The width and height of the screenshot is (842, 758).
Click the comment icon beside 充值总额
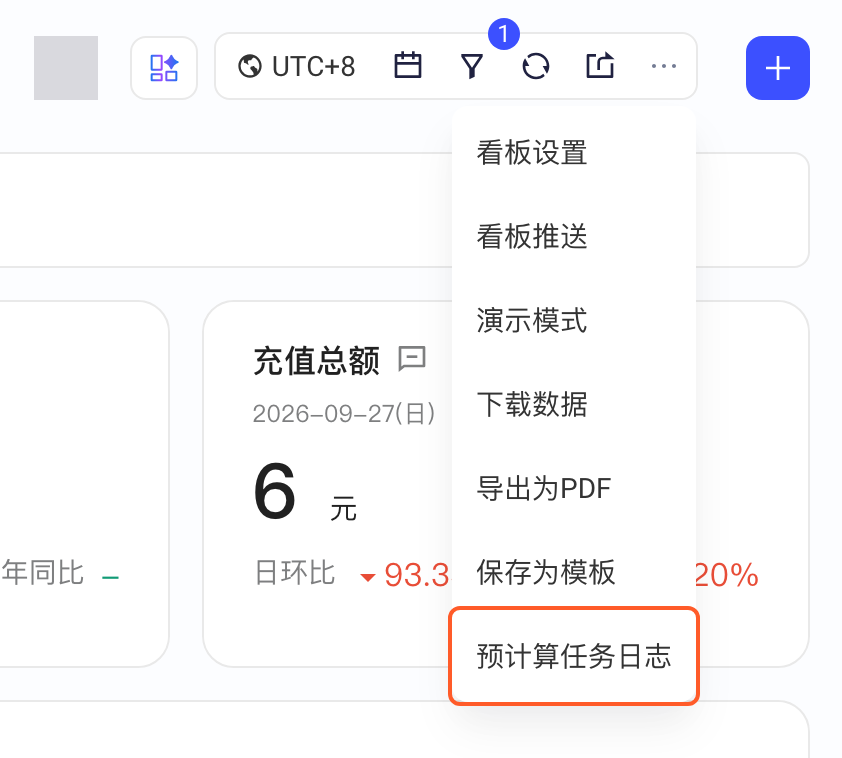[412, 359]
